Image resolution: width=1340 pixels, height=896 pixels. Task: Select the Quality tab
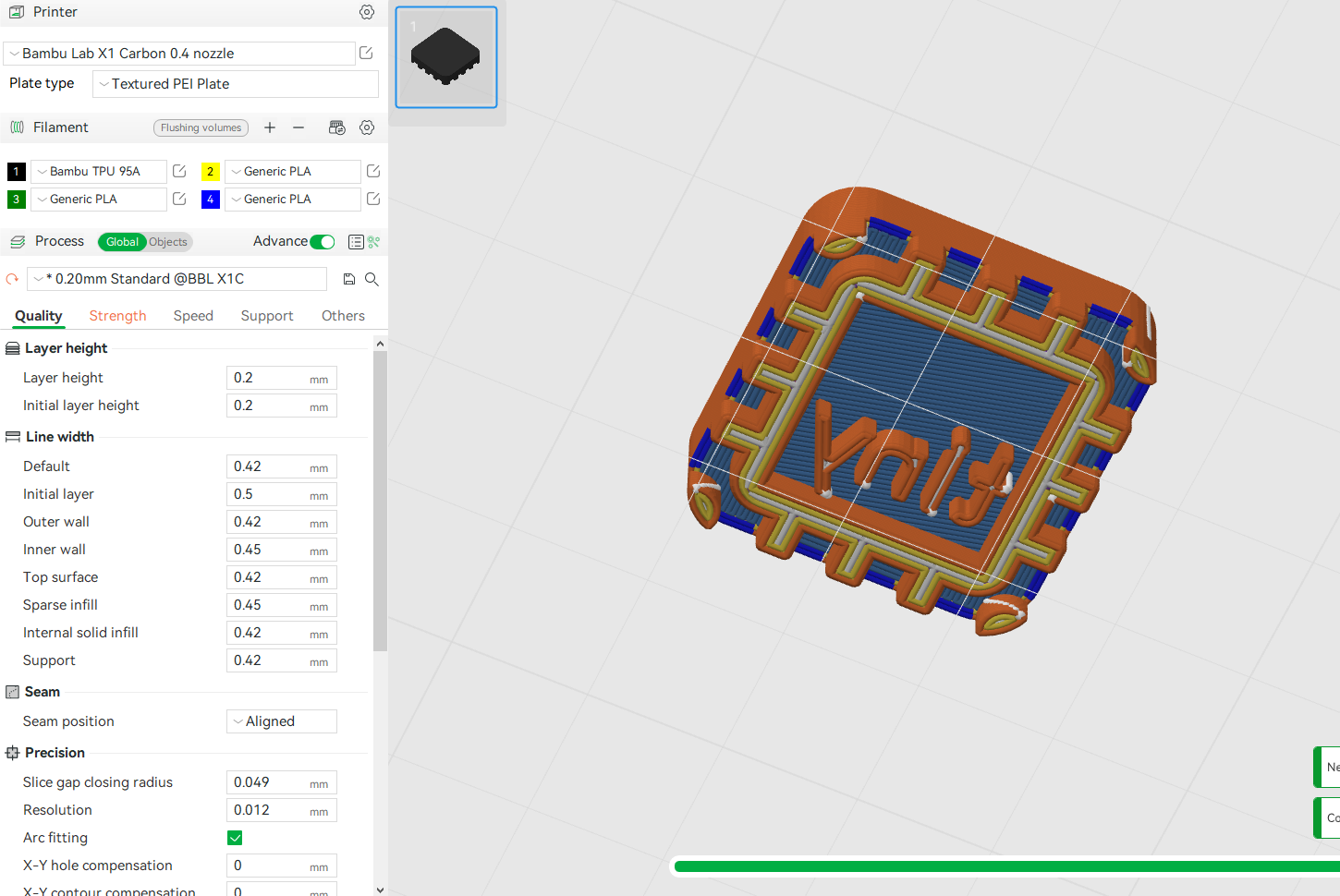click(x=39, y=316)
